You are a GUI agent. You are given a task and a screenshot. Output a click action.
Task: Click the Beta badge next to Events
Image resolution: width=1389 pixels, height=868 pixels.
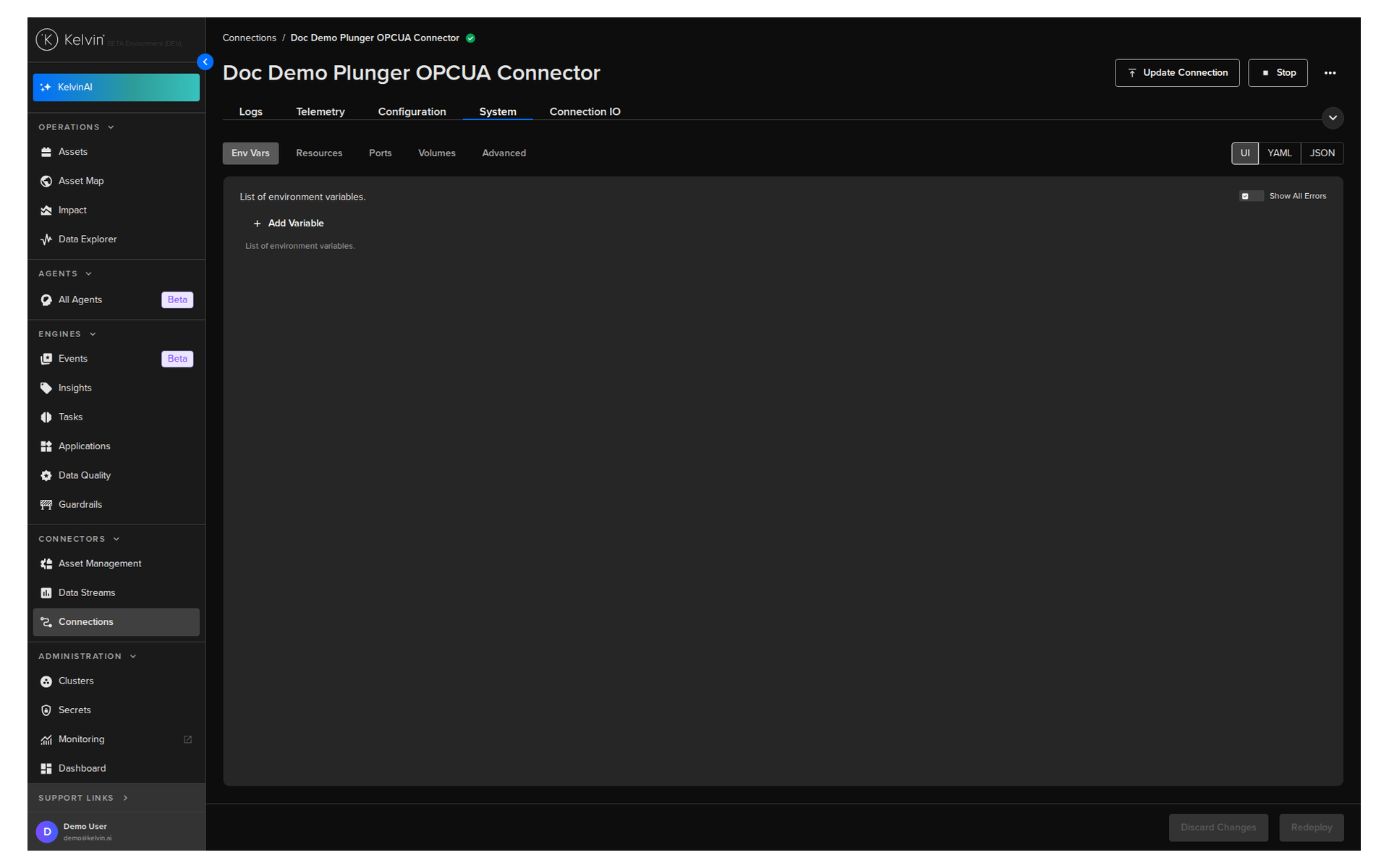[x=177, y=359]
